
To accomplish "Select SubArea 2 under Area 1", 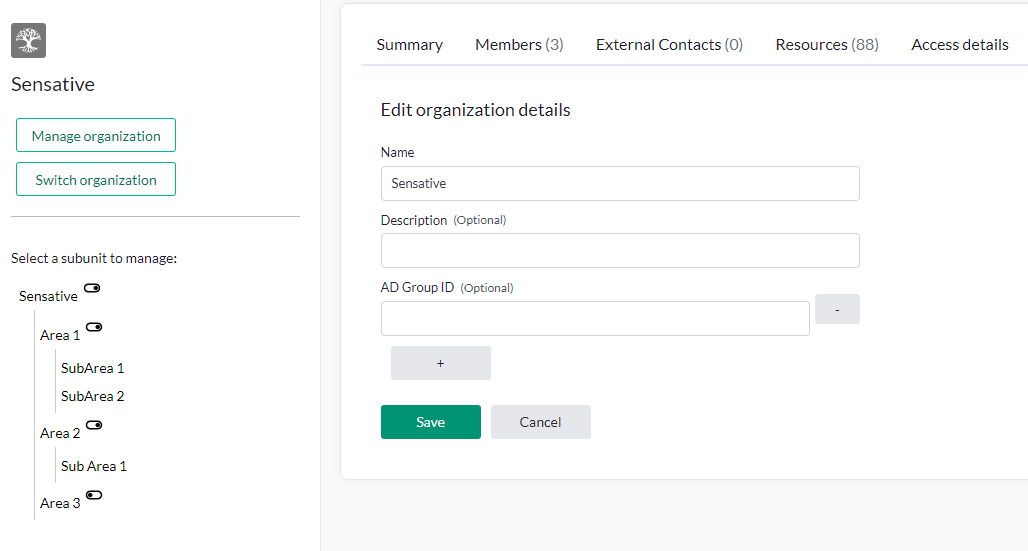I will click(92, 396).
